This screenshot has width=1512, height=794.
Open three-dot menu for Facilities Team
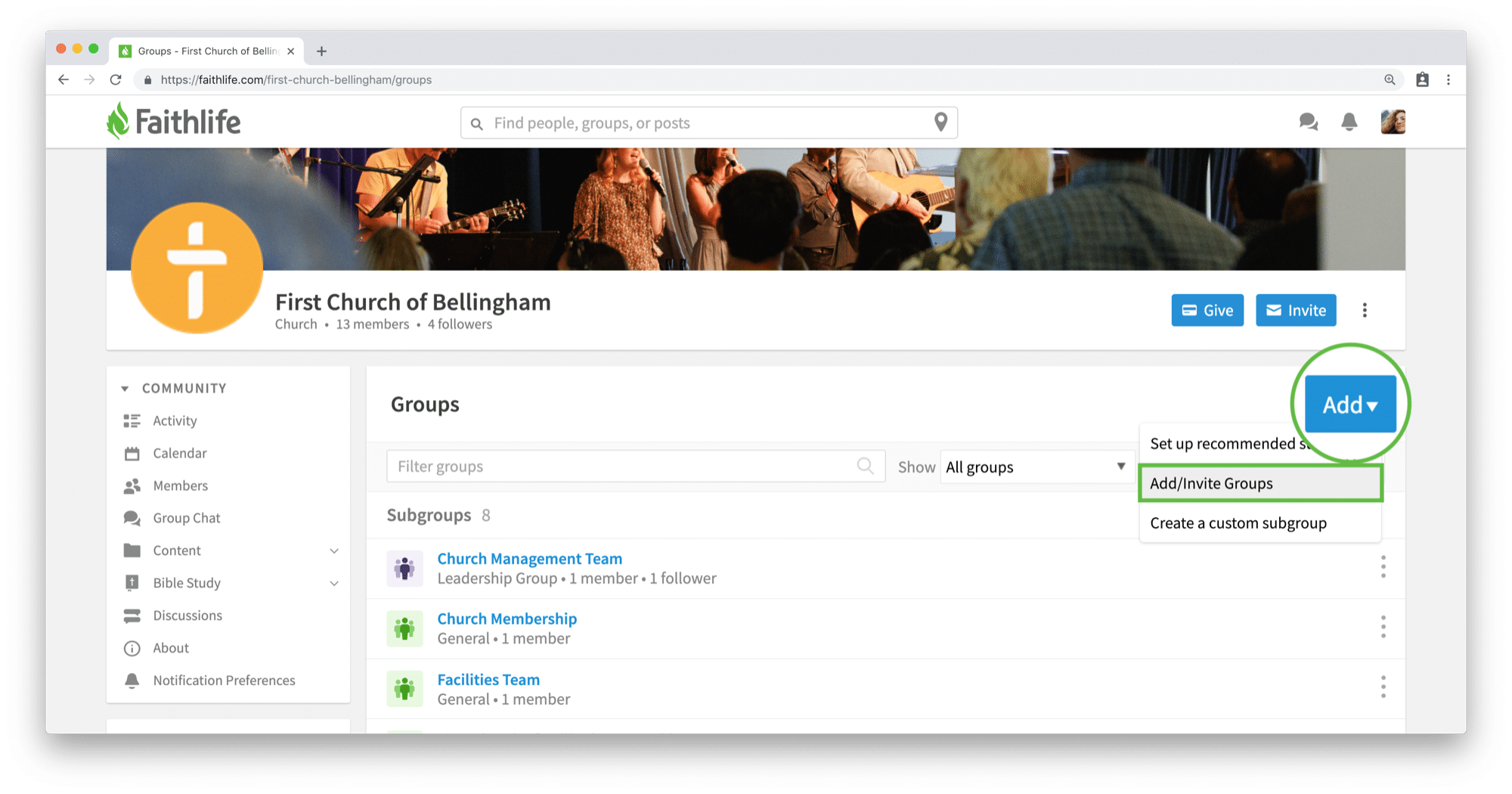pos(1383,687)
